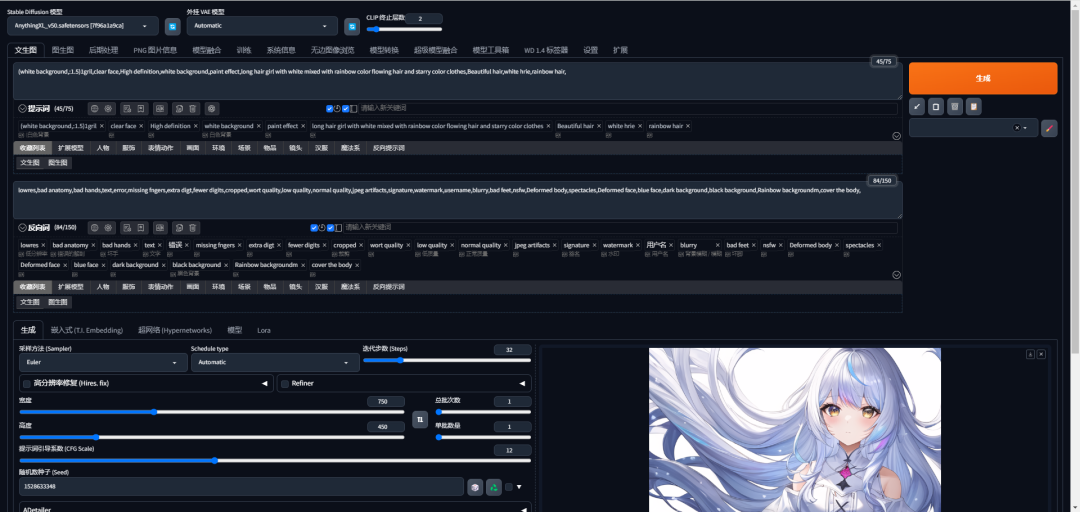Expand the Refiner section arrow
The image size is (1080, 512).
click(522, 383)
